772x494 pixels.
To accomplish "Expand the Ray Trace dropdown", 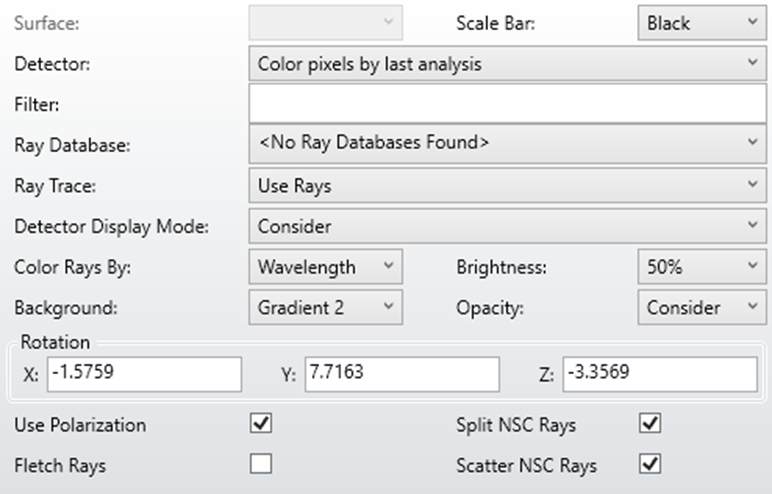I will point(506,185).
